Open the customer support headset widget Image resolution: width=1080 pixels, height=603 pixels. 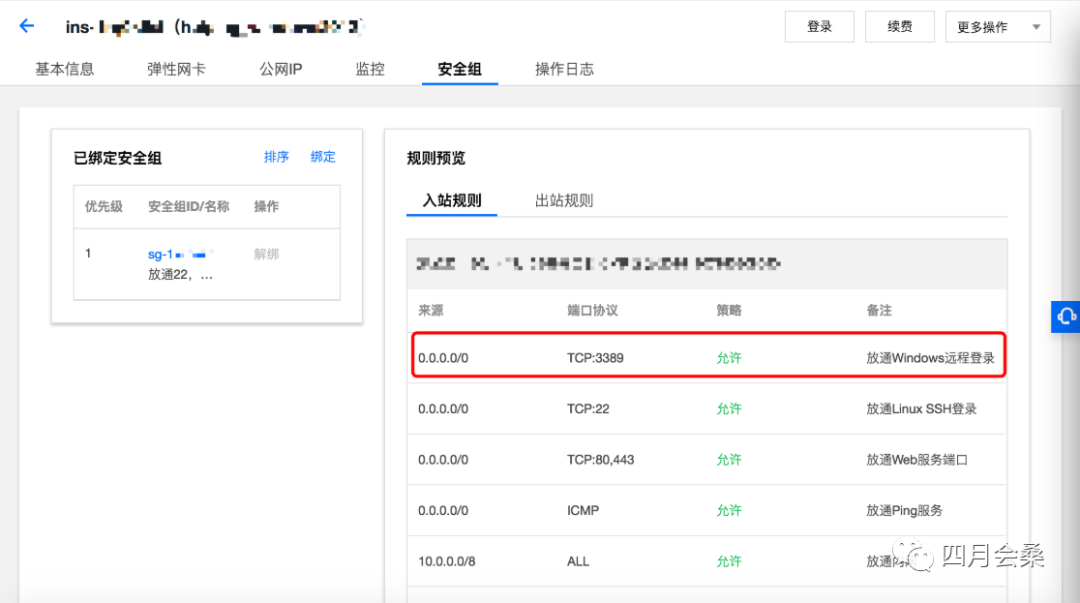click(1066, 316)
